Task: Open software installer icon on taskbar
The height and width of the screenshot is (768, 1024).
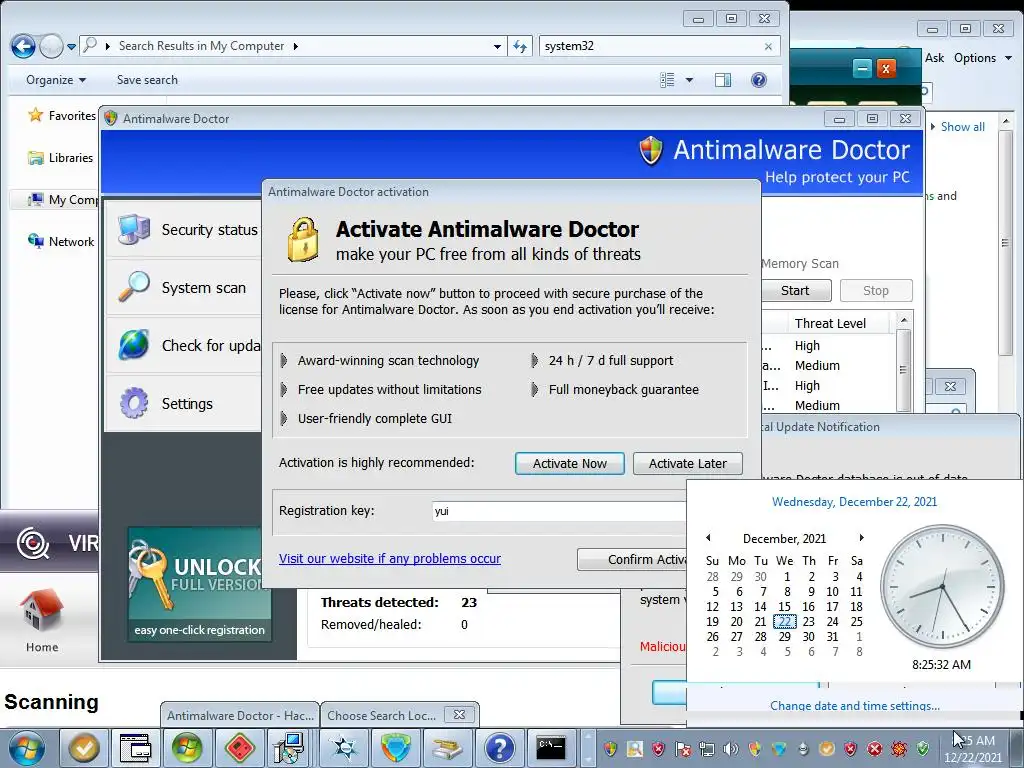Action: [x=289, y=748]
